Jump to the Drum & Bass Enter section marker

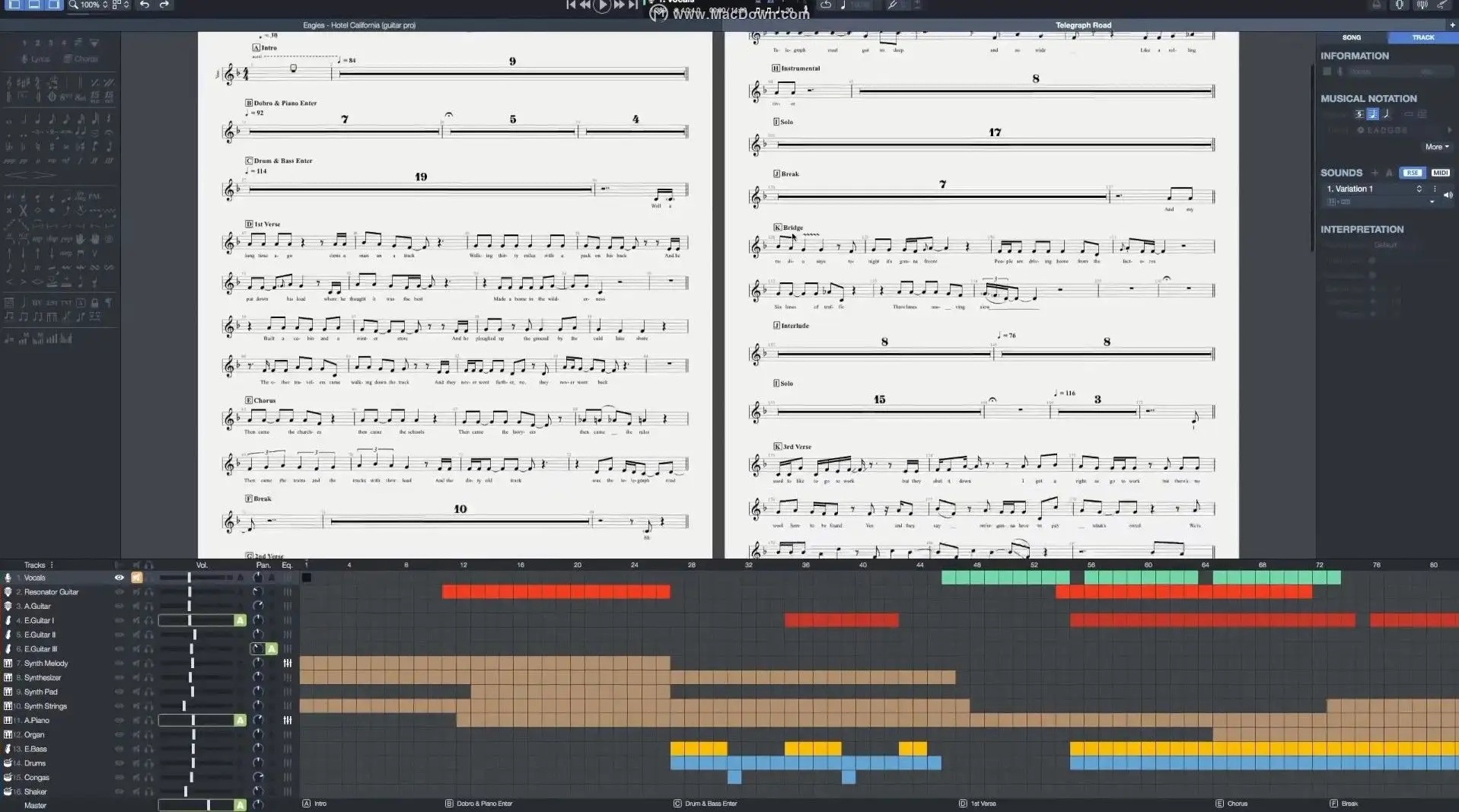click(706, 804)
